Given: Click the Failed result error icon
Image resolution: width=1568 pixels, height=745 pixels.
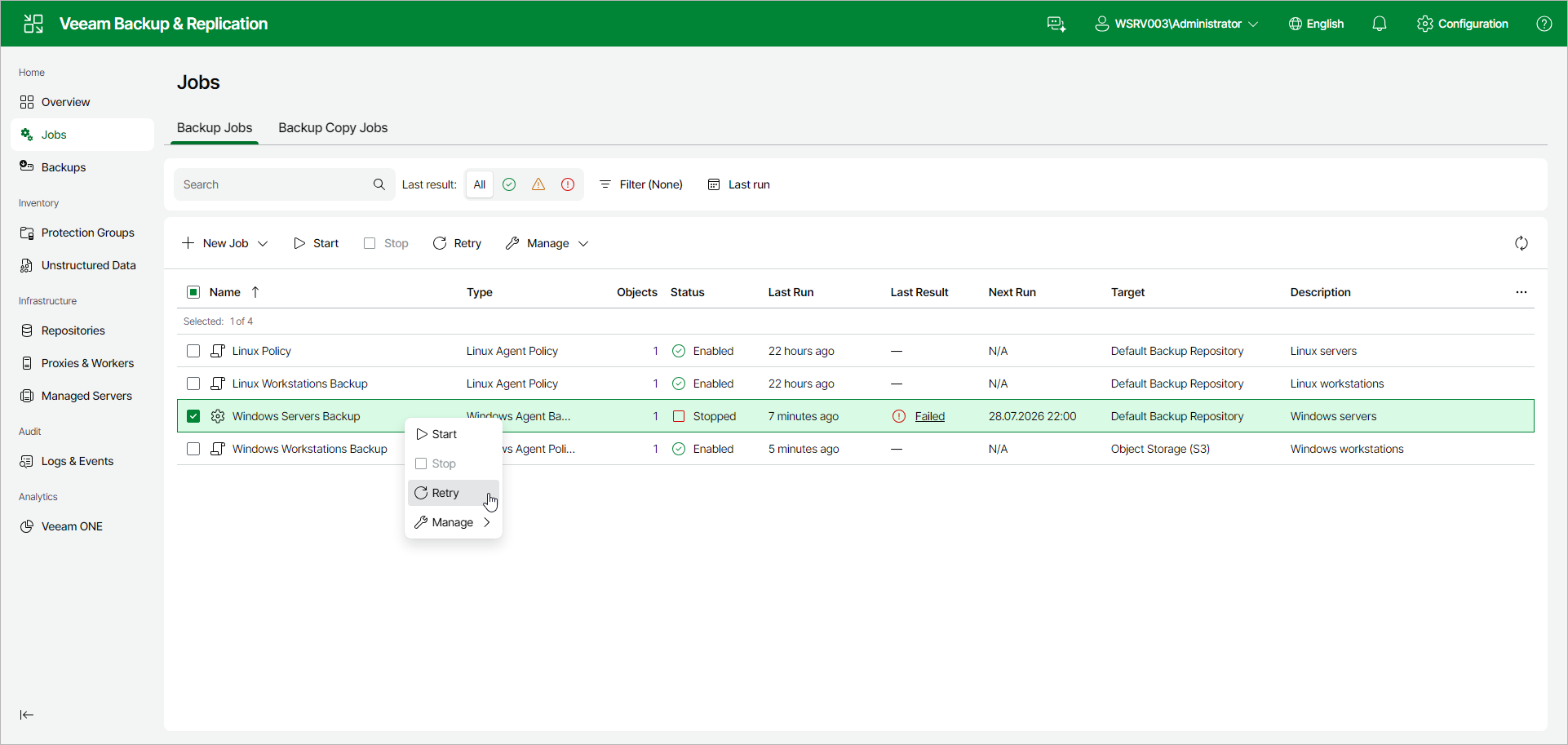Looking at the screenshot, I should click(x=899, y=416).
